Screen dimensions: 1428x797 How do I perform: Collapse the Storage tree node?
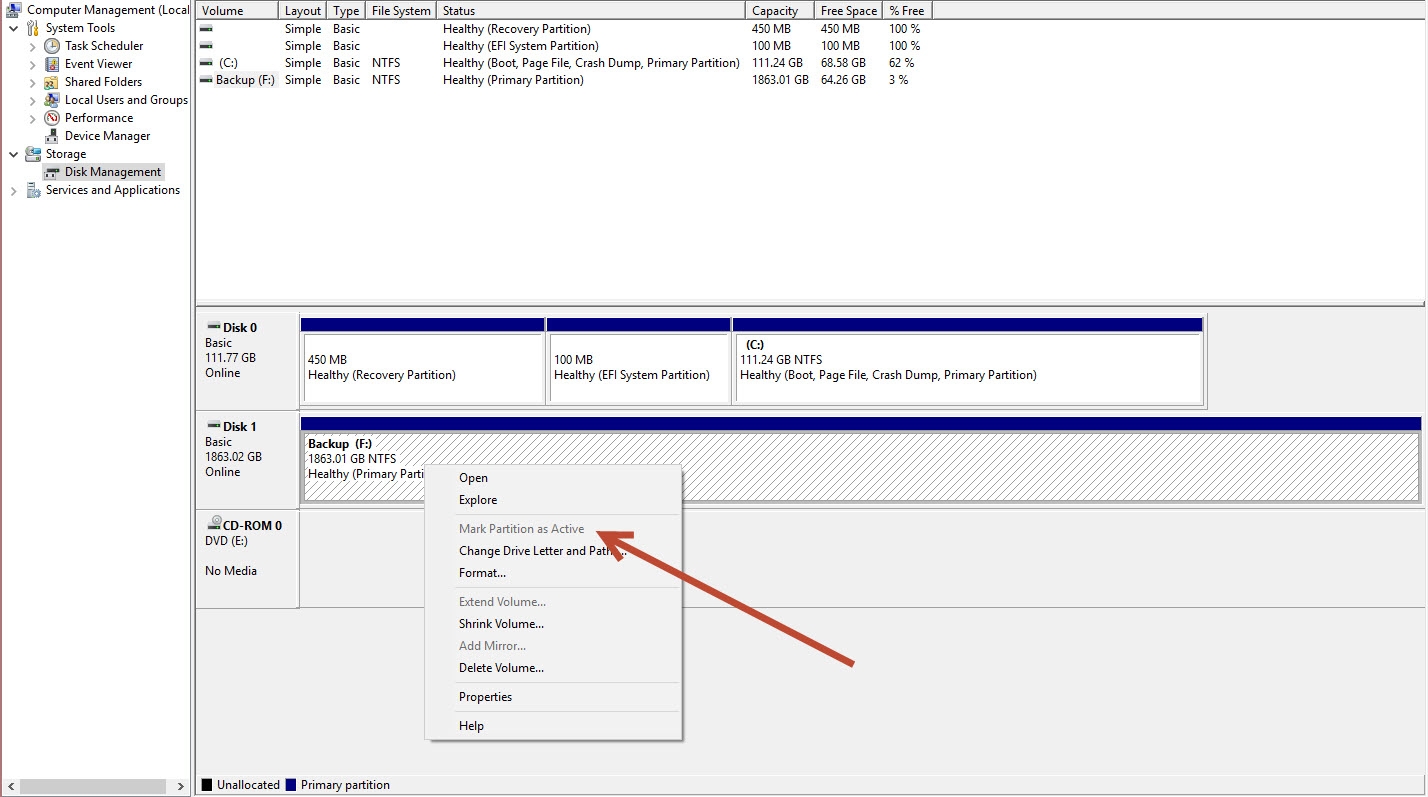coord(13,154)
